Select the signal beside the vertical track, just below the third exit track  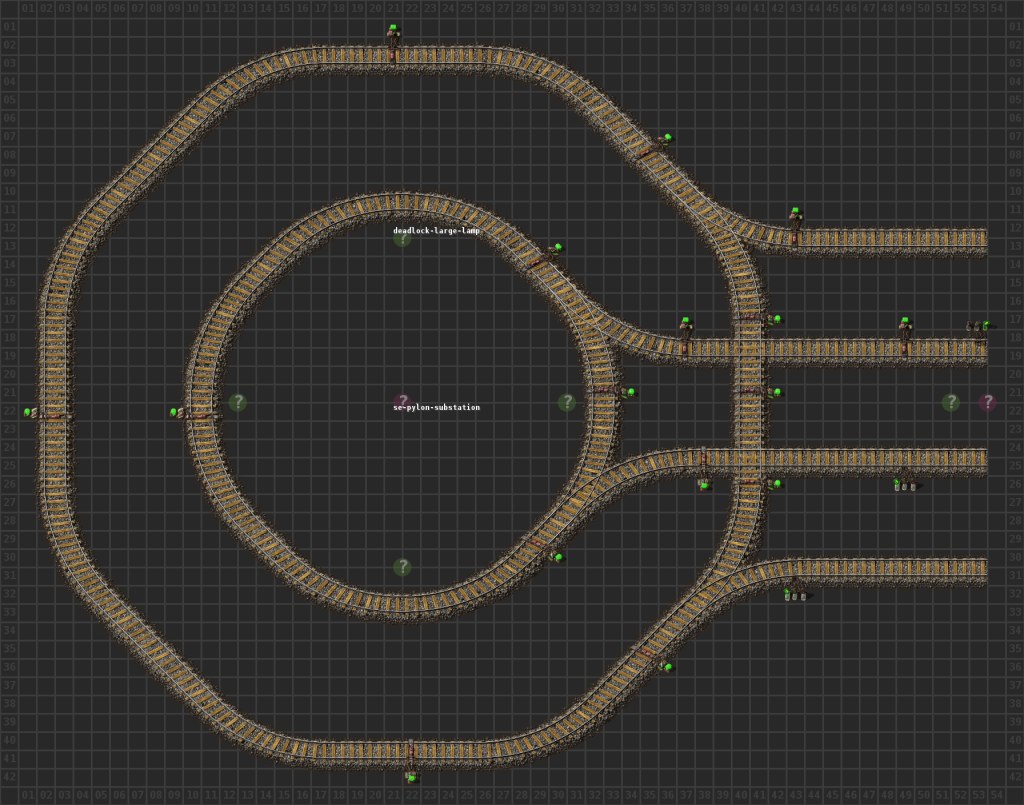click(775, 484)
